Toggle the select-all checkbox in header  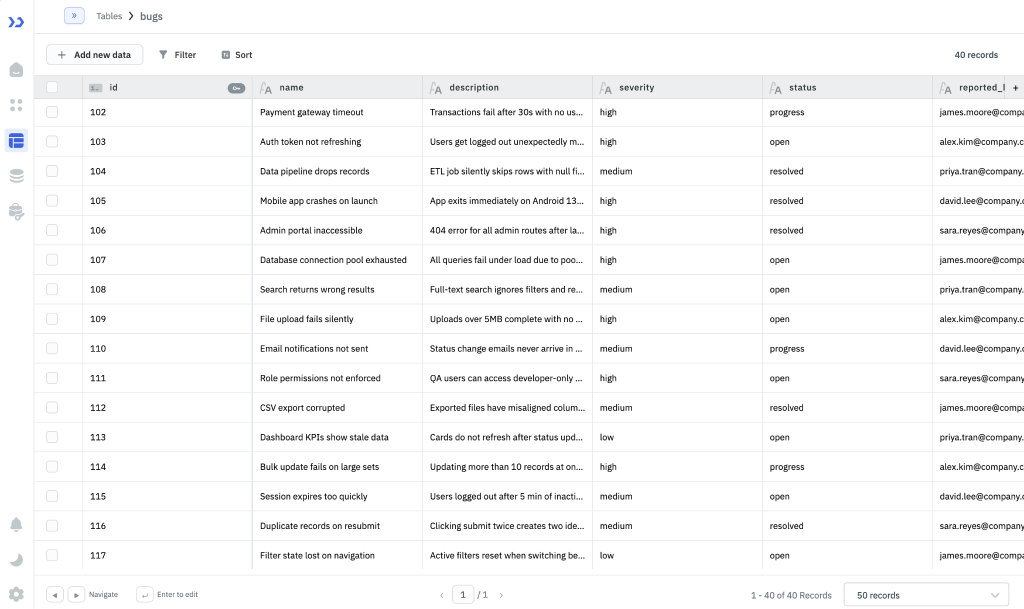(52, 87)
